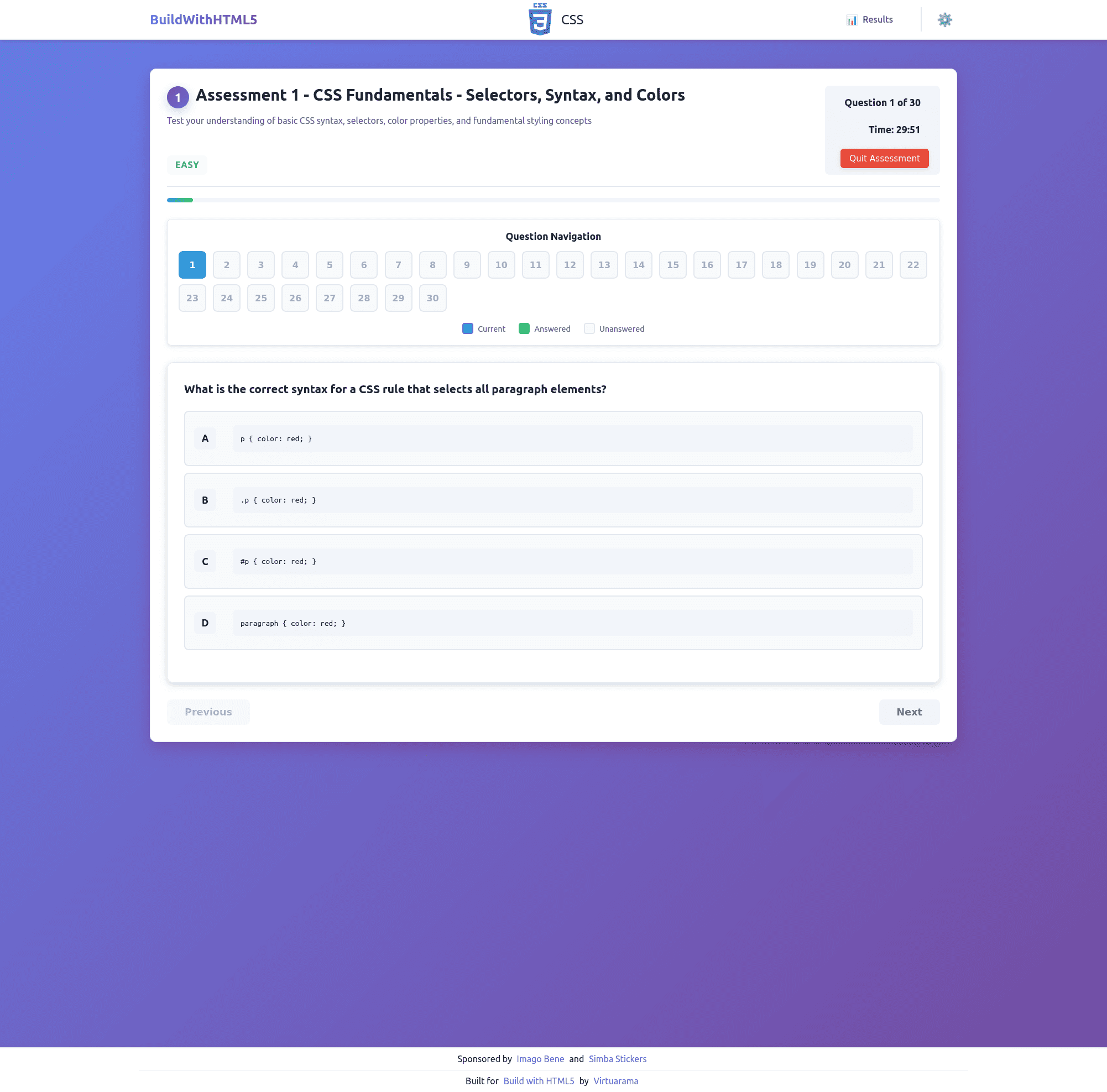The height and width of the screenshot is (1092, 1107).
Task: Click the Results bar-chart icon
Action: coord(851,19)
